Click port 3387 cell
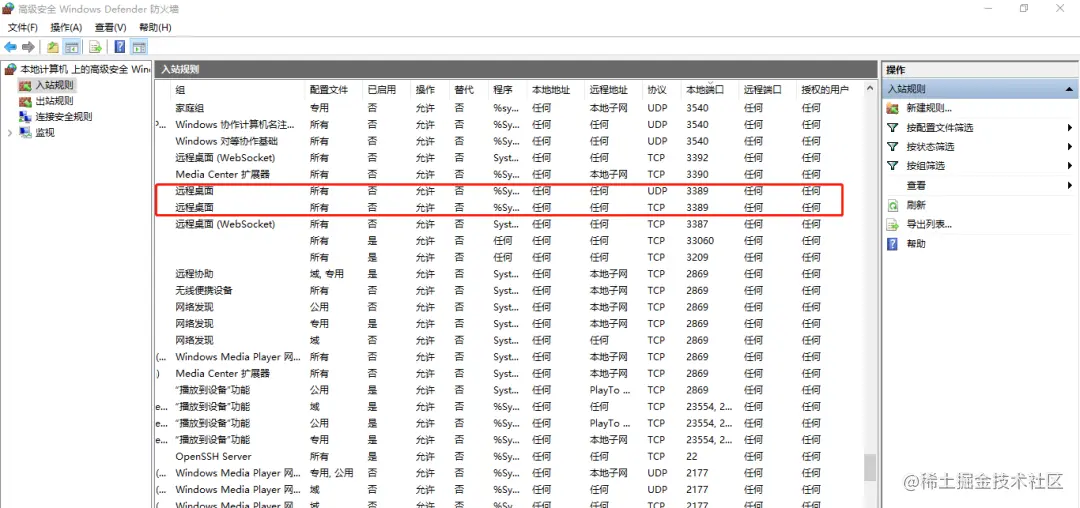Viewport: 1080px width, 508px height. point(697,224)
